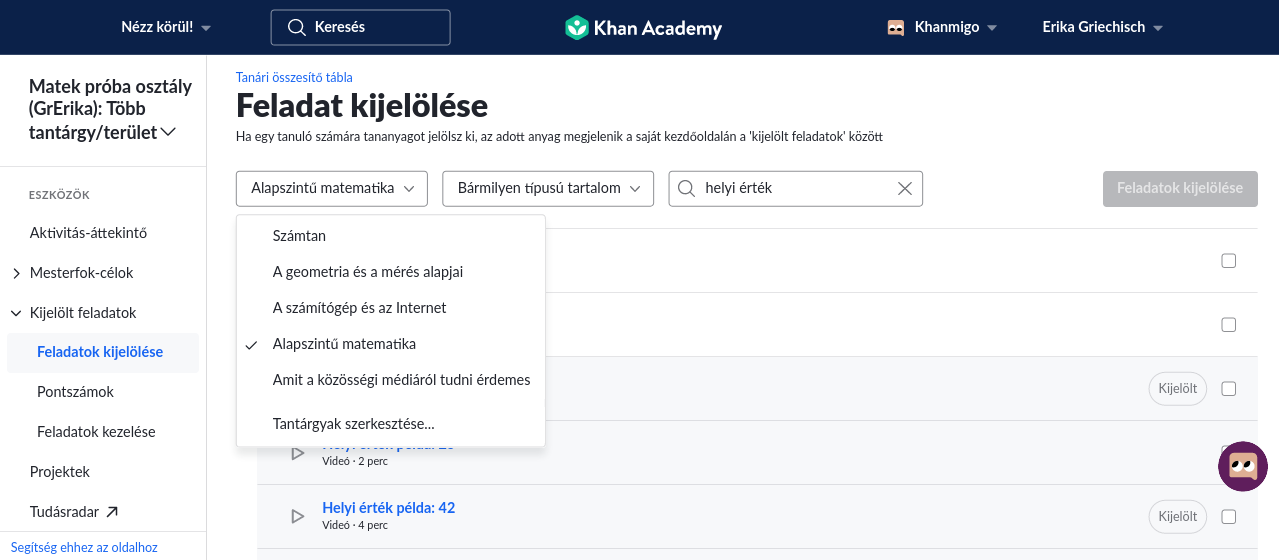Click video play icon for Helyi érték példa: 42

pos(297,516)
